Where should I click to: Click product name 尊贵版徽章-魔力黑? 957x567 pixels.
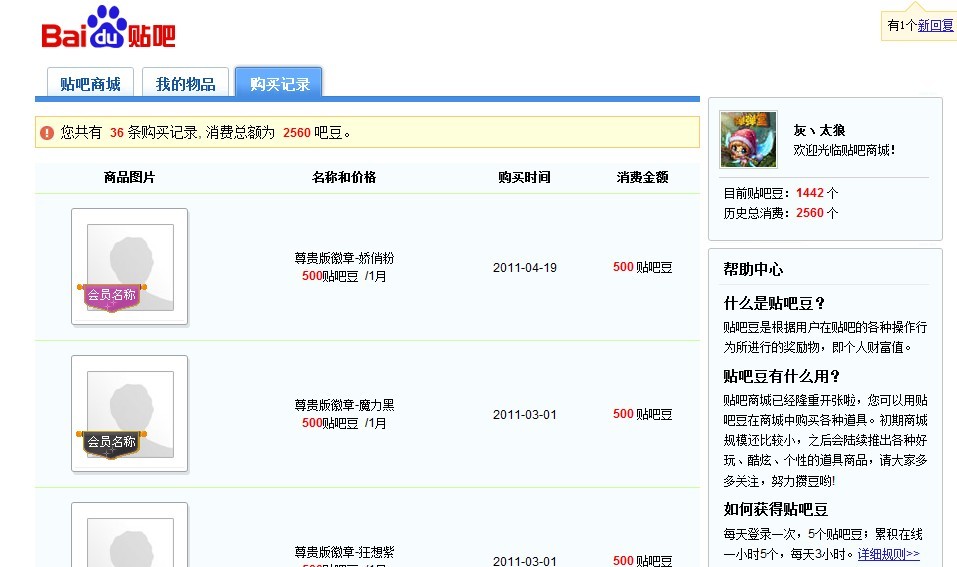[x=344, y=405]
